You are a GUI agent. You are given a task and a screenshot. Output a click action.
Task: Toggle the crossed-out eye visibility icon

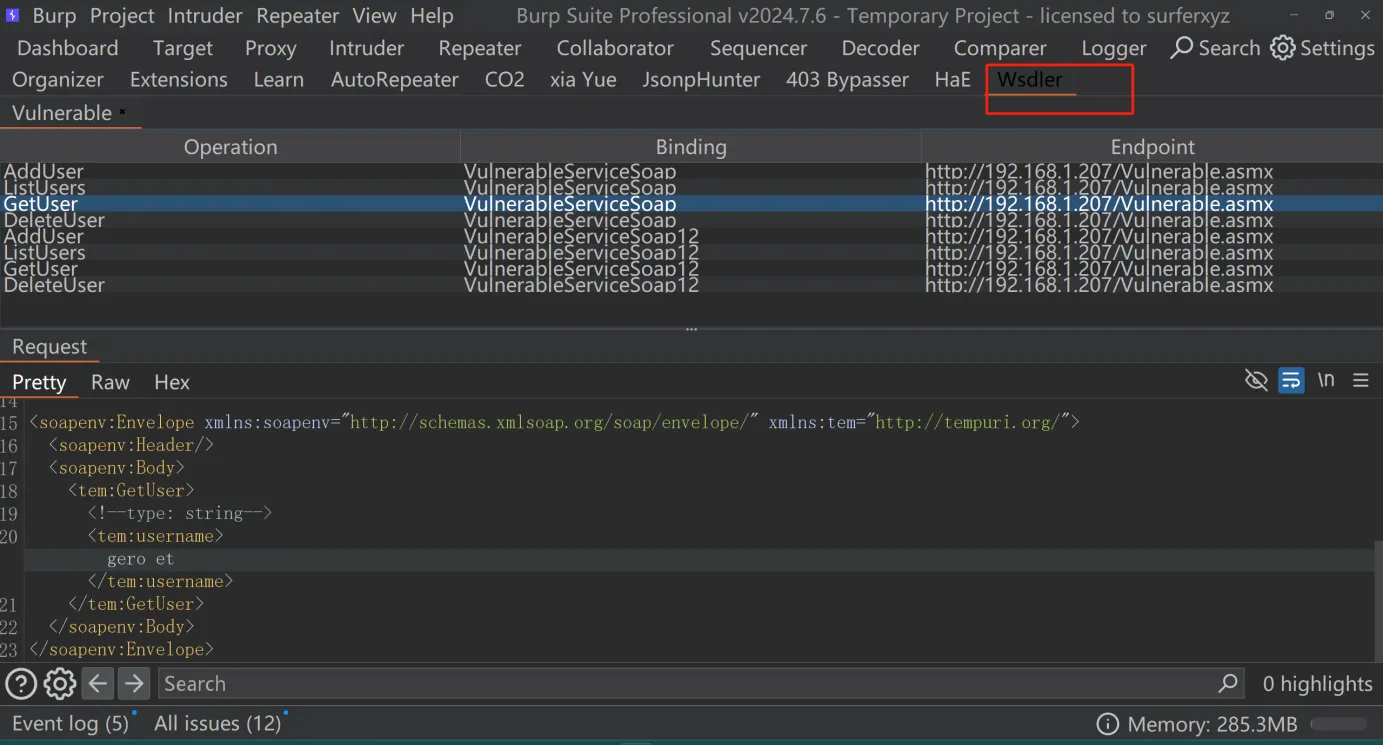tap(1256, 380)
